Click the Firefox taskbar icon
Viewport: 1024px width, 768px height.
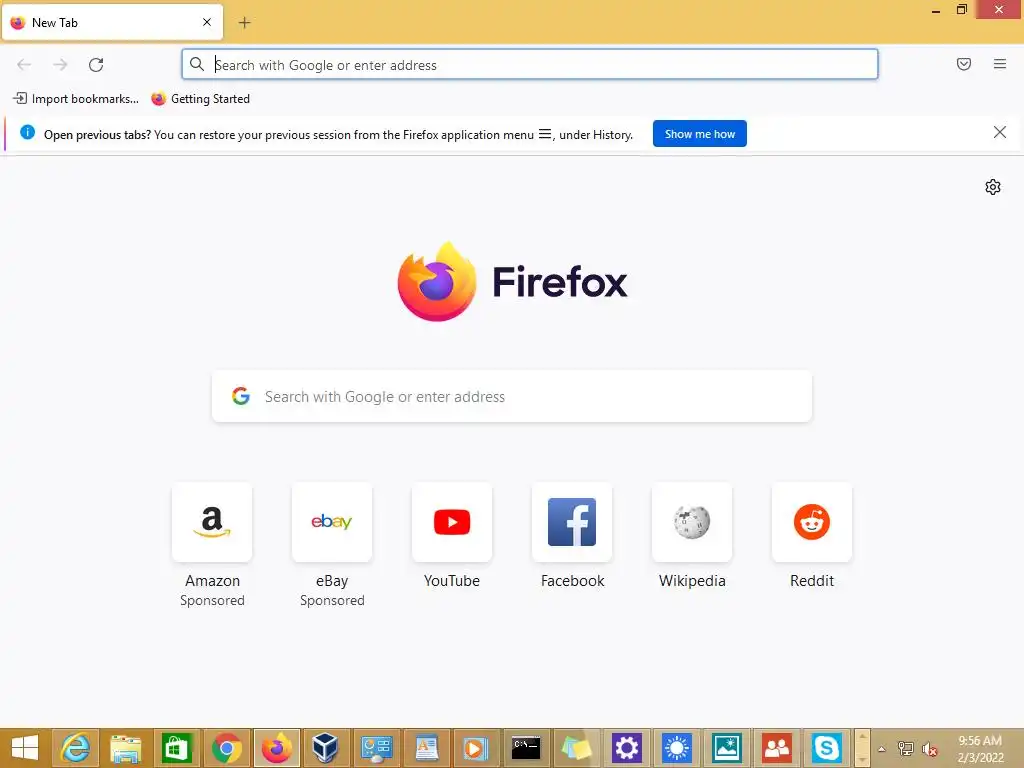coord(277,748)
